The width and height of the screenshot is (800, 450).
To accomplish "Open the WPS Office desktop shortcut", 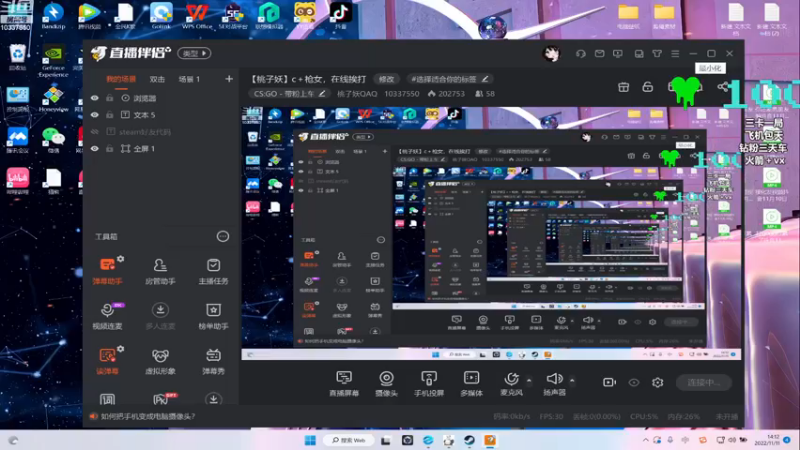I will 197,16.
